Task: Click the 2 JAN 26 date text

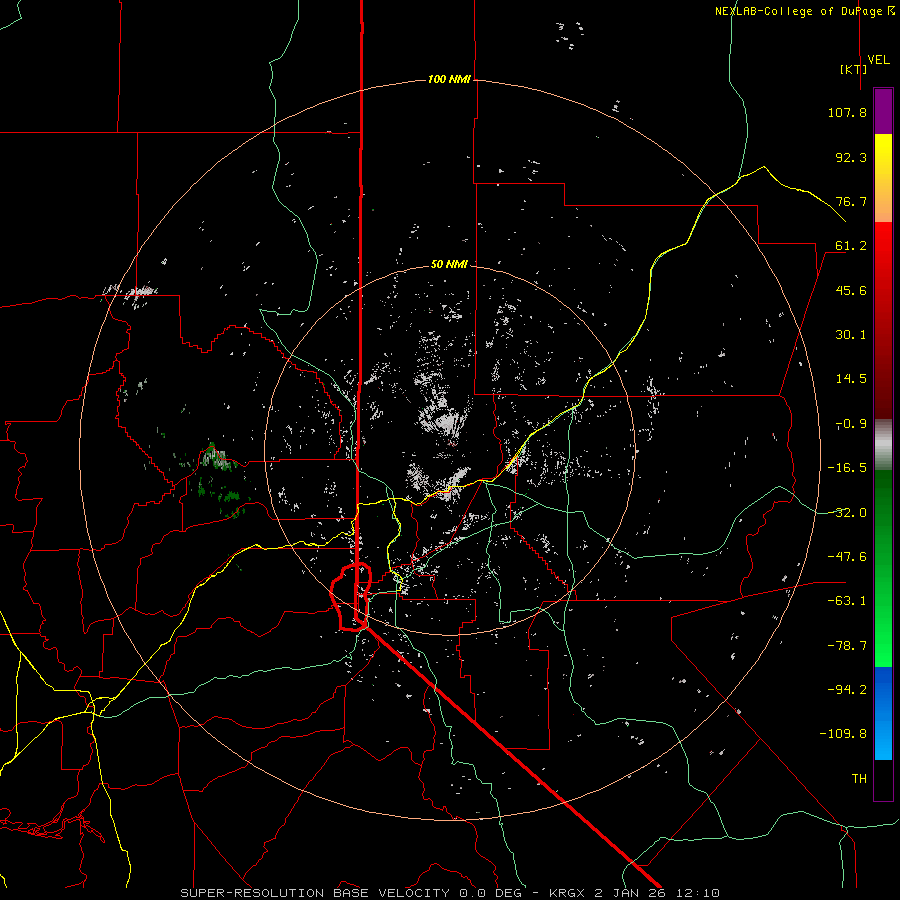Action: pos(630,893)
